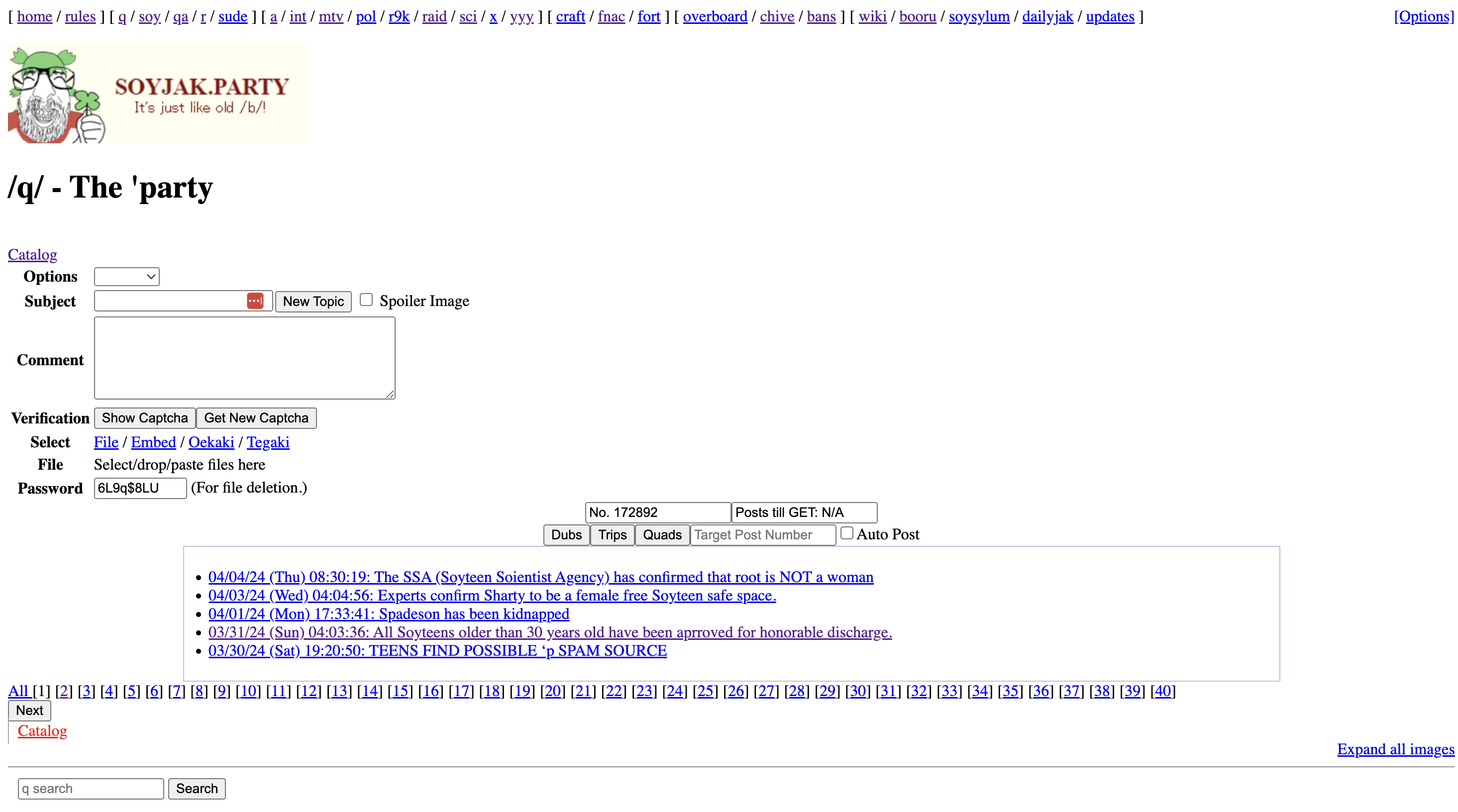Click the q search text field
The image size is (1458, 812).
coord(91,789)
